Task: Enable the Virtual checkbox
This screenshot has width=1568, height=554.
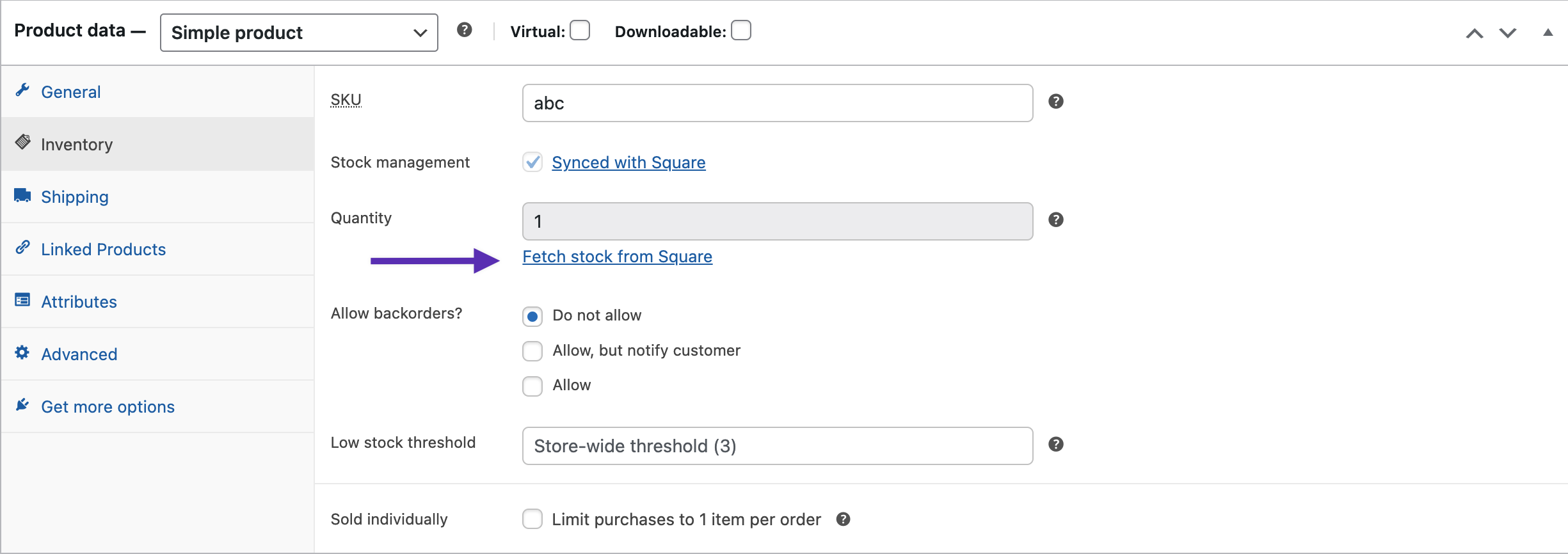Action: click(579, 30)
